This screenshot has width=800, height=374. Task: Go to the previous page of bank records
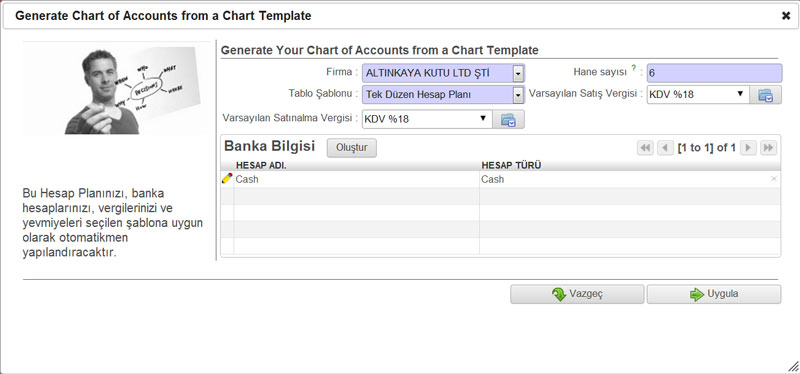[665, 148]
